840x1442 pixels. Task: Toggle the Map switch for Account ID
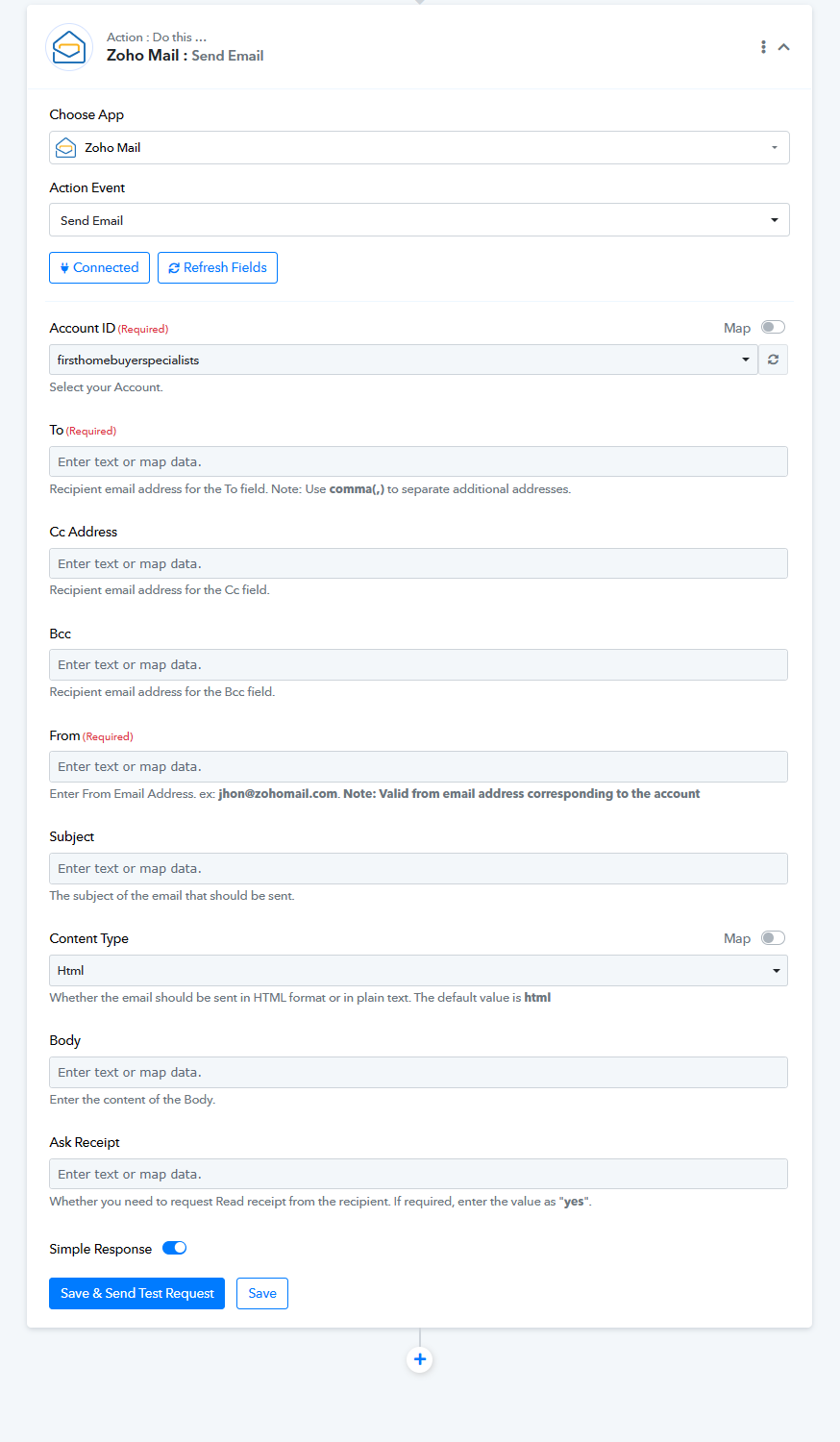click(773, 328)
